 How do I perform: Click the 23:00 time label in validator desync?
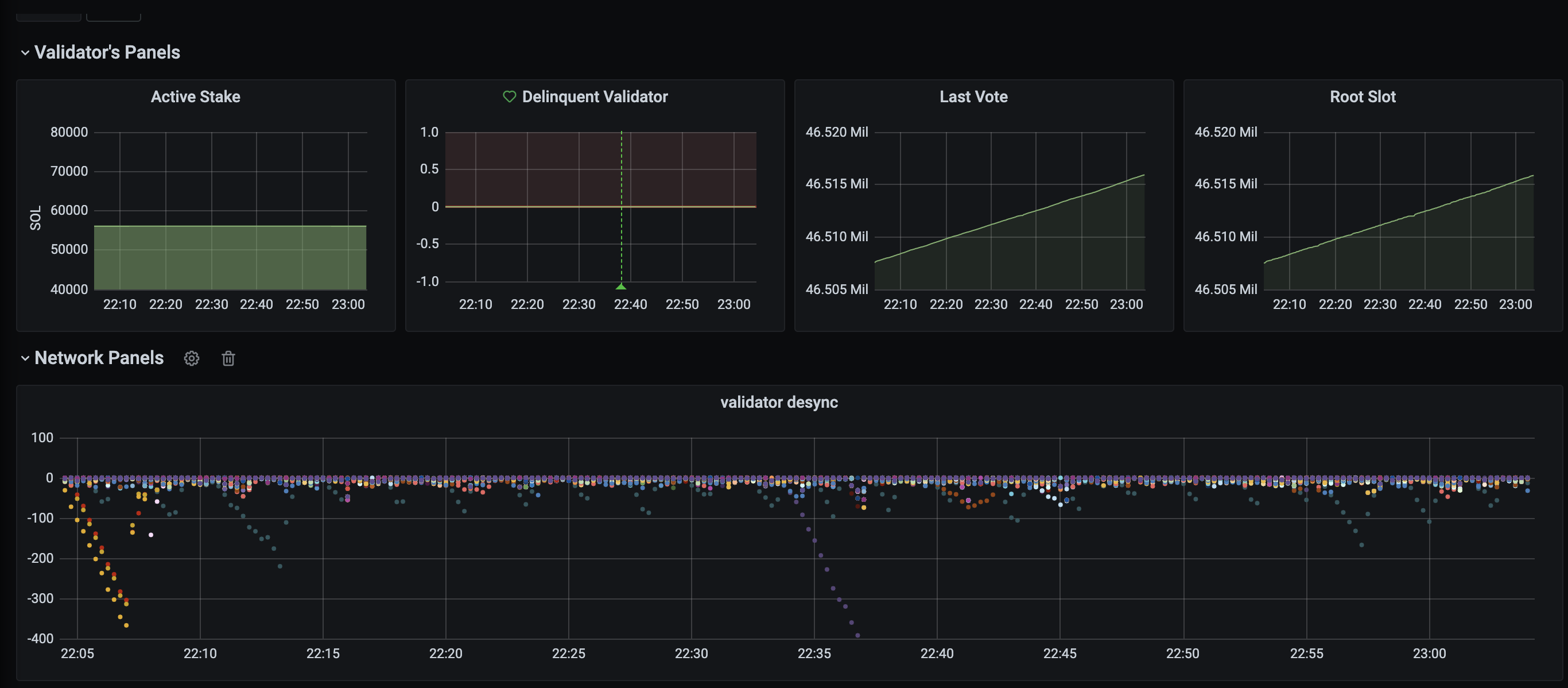click(1429, 654)
